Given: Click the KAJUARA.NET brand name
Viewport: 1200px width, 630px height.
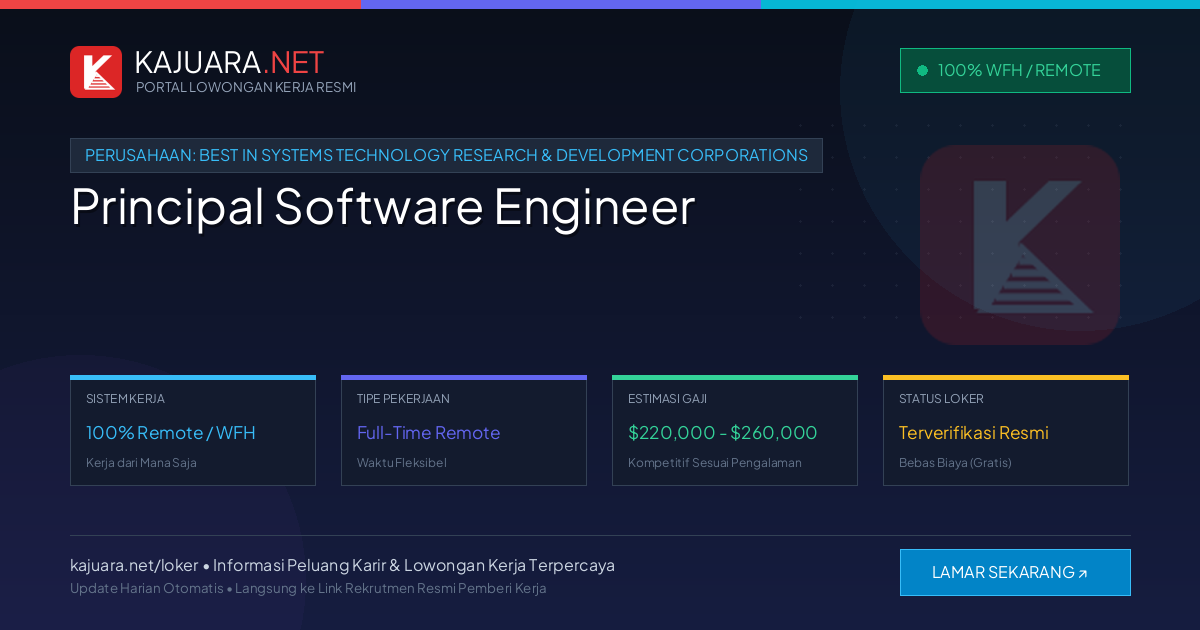Looking at the screenshot, I should (x=229, y=62).
